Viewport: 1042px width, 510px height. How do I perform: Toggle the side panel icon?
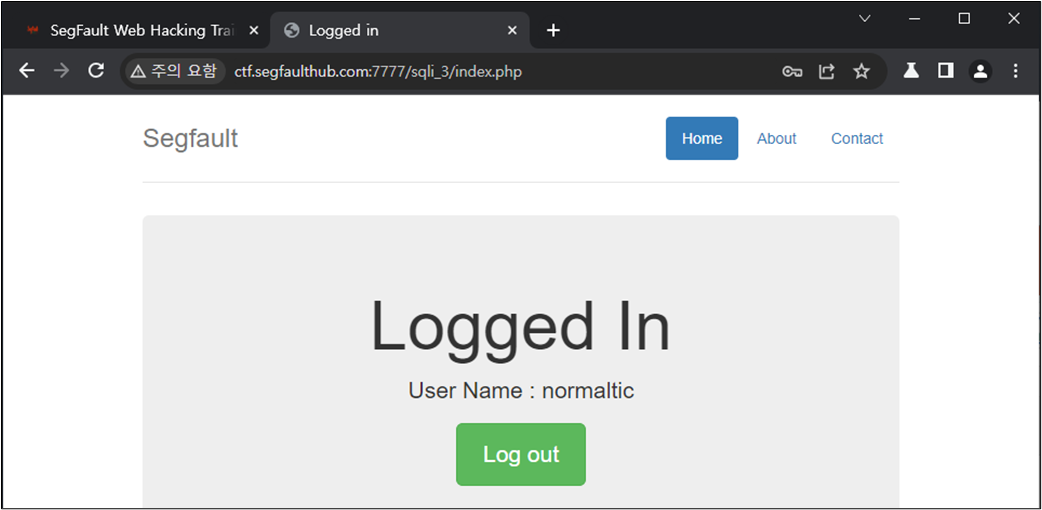tap(946, 70)
